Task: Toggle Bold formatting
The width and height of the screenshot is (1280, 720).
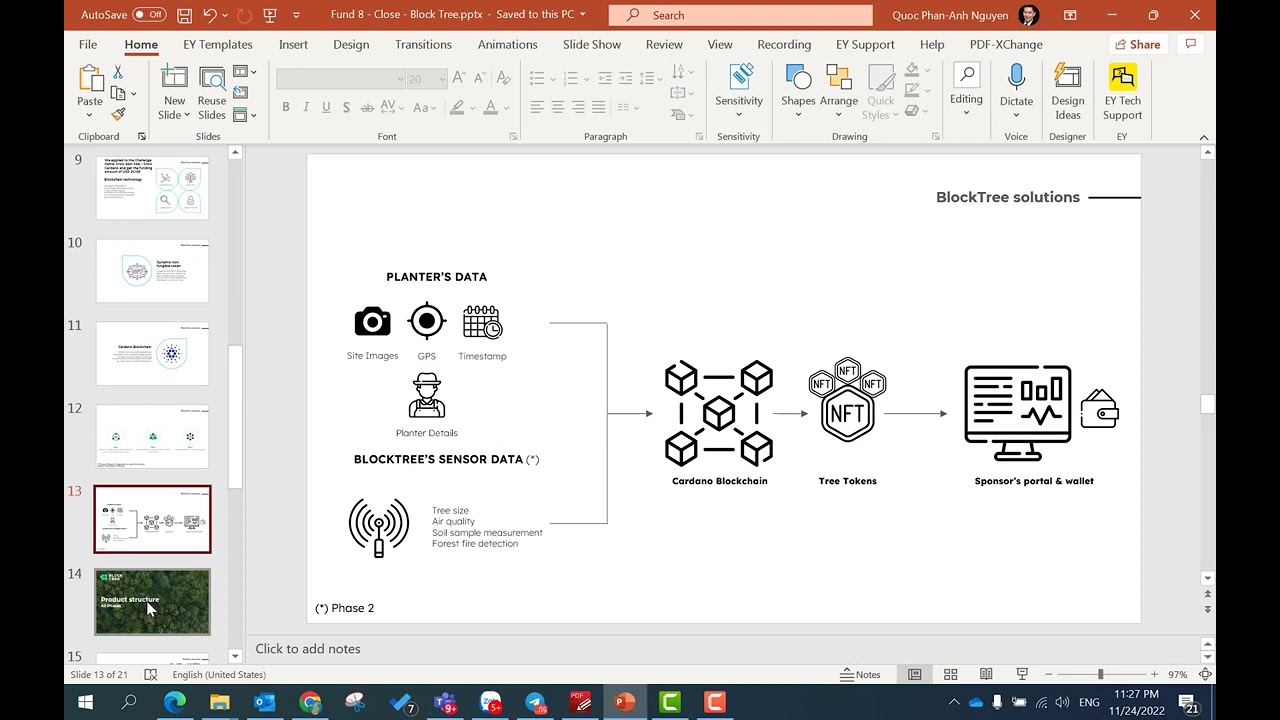Action: coord(286,107)
